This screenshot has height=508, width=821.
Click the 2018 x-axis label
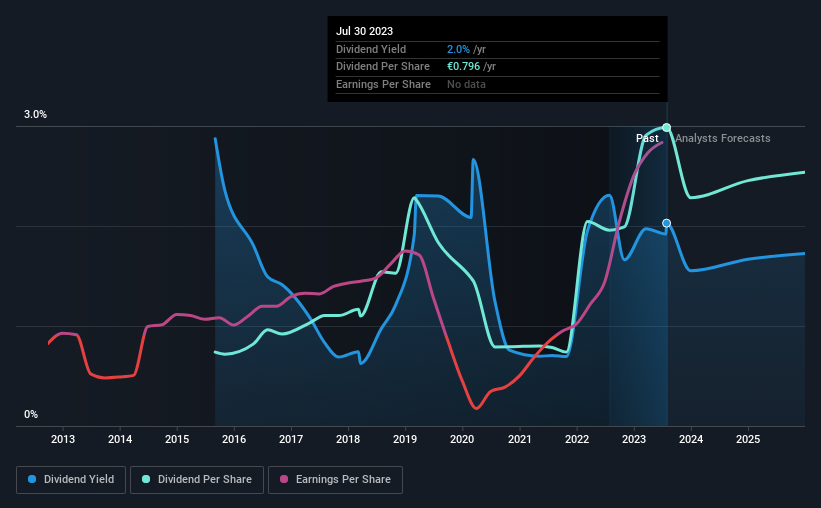[348, 439]
